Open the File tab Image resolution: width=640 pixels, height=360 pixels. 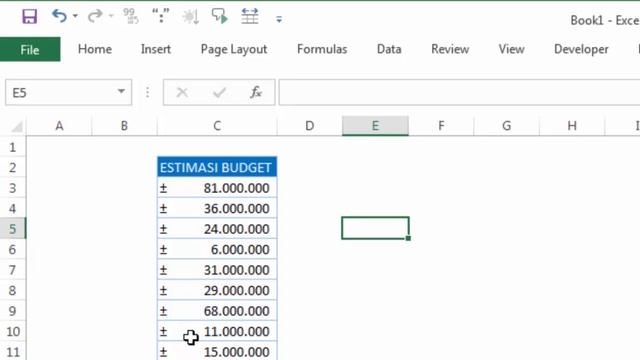30,49
